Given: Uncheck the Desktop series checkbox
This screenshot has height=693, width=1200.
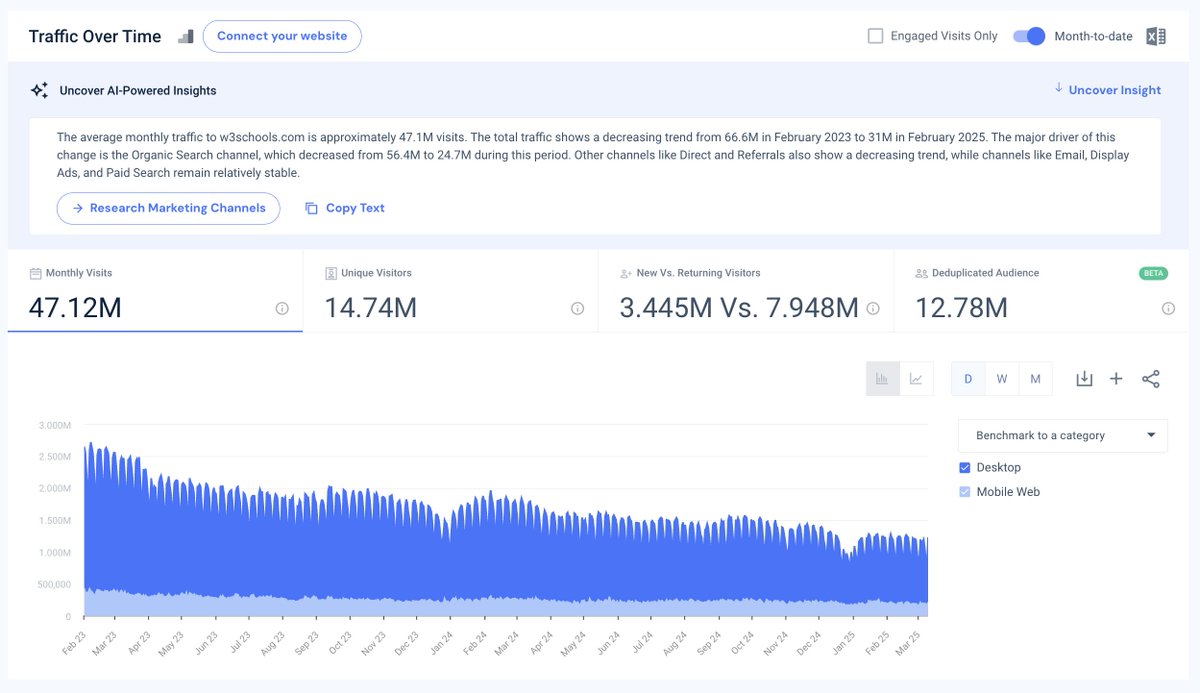Looking at the screenshot, I should click(965, 467).
